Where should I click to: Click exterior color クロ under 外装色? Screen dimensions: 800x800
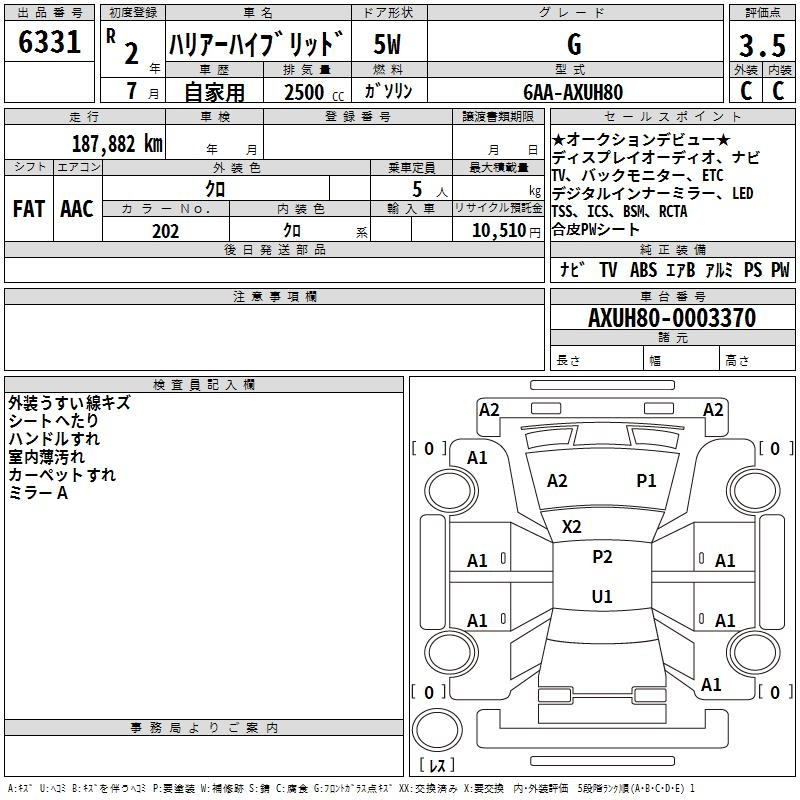pyautogui.click(x=215, y=189)
